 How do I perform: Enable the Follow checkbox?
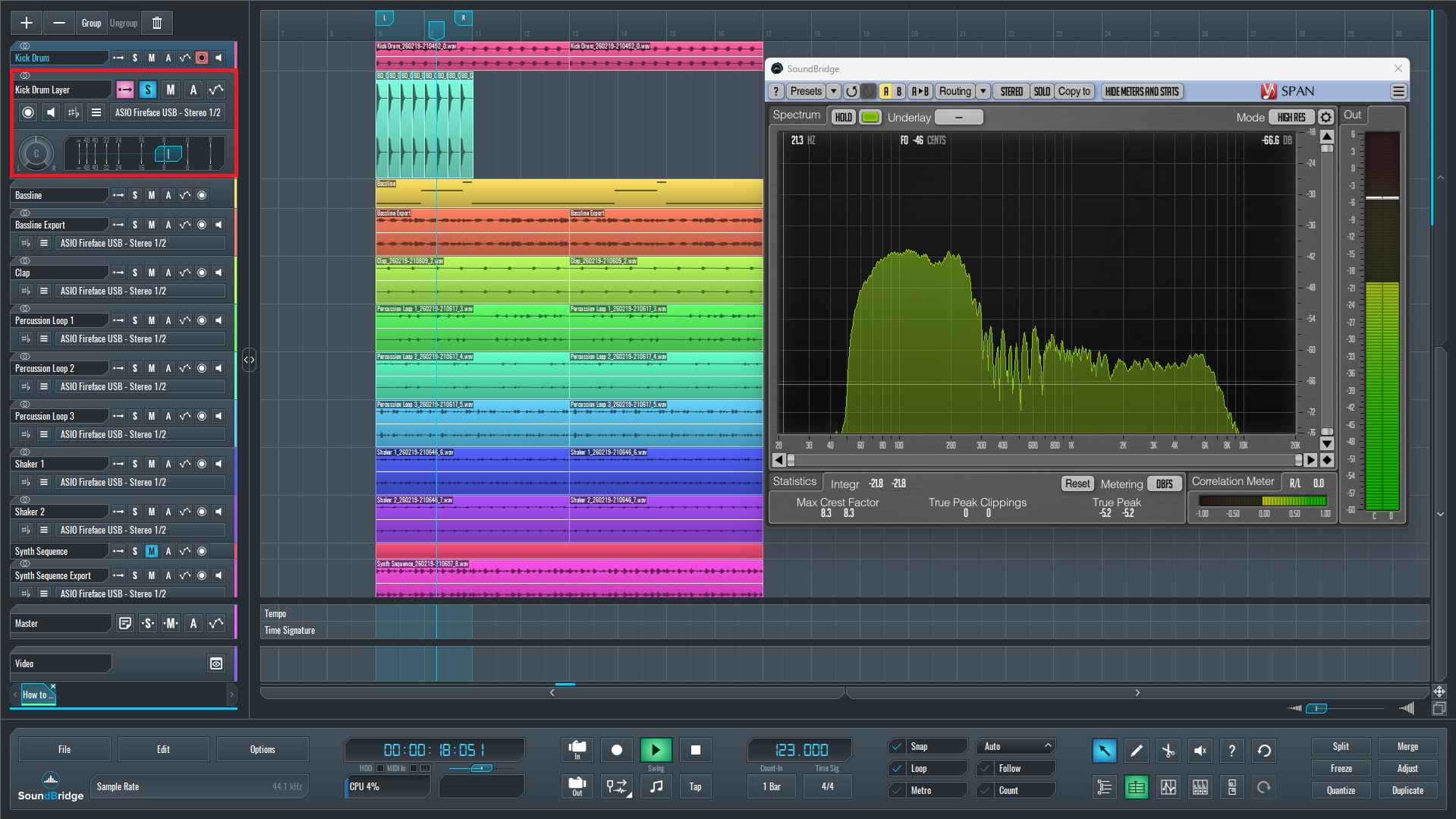click(x=985, y=768)
